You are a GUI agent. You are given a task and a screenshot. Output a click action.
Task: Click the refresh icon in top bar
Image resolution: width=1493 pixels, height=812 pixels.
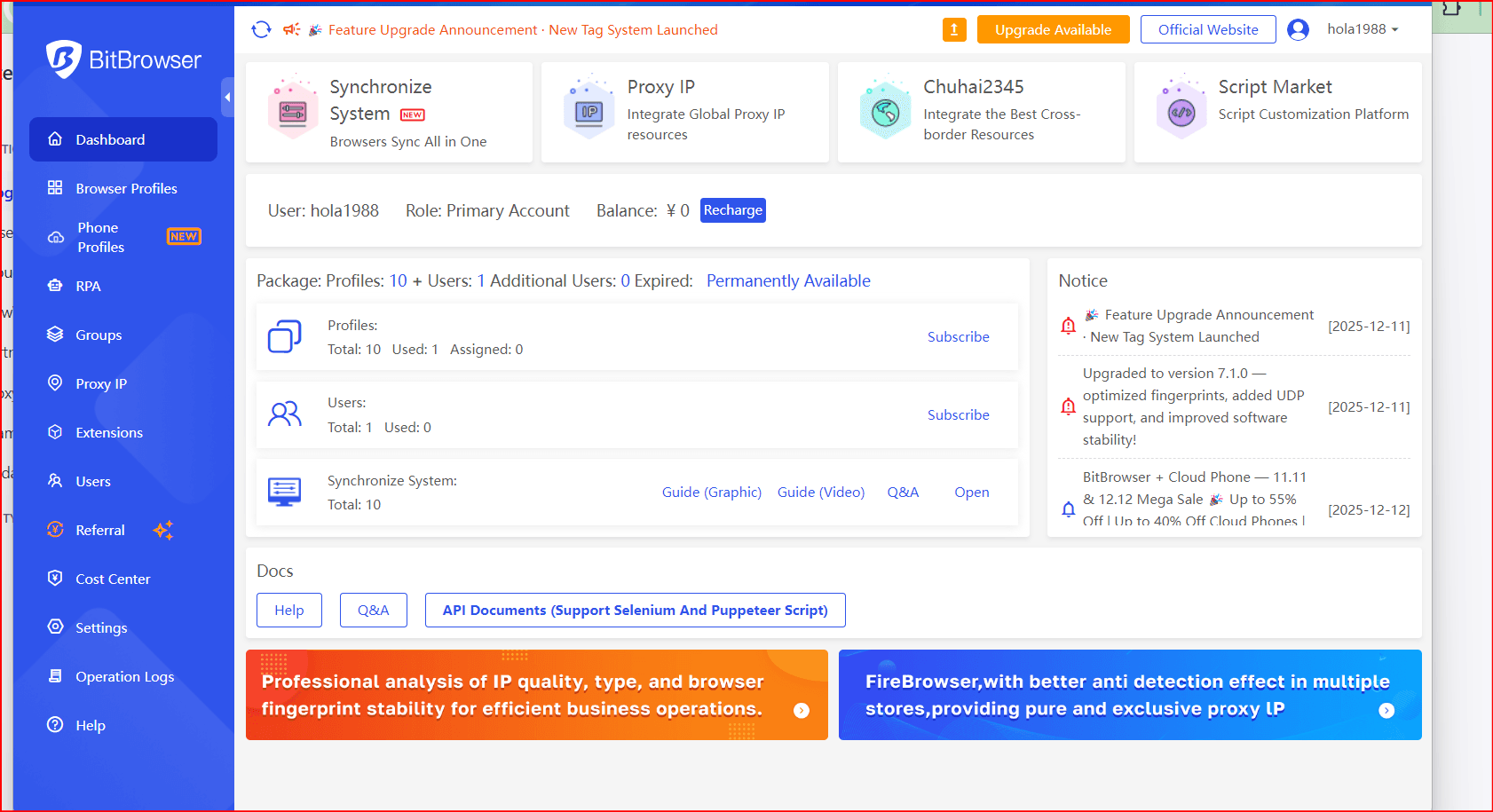(x=261, y=29)
